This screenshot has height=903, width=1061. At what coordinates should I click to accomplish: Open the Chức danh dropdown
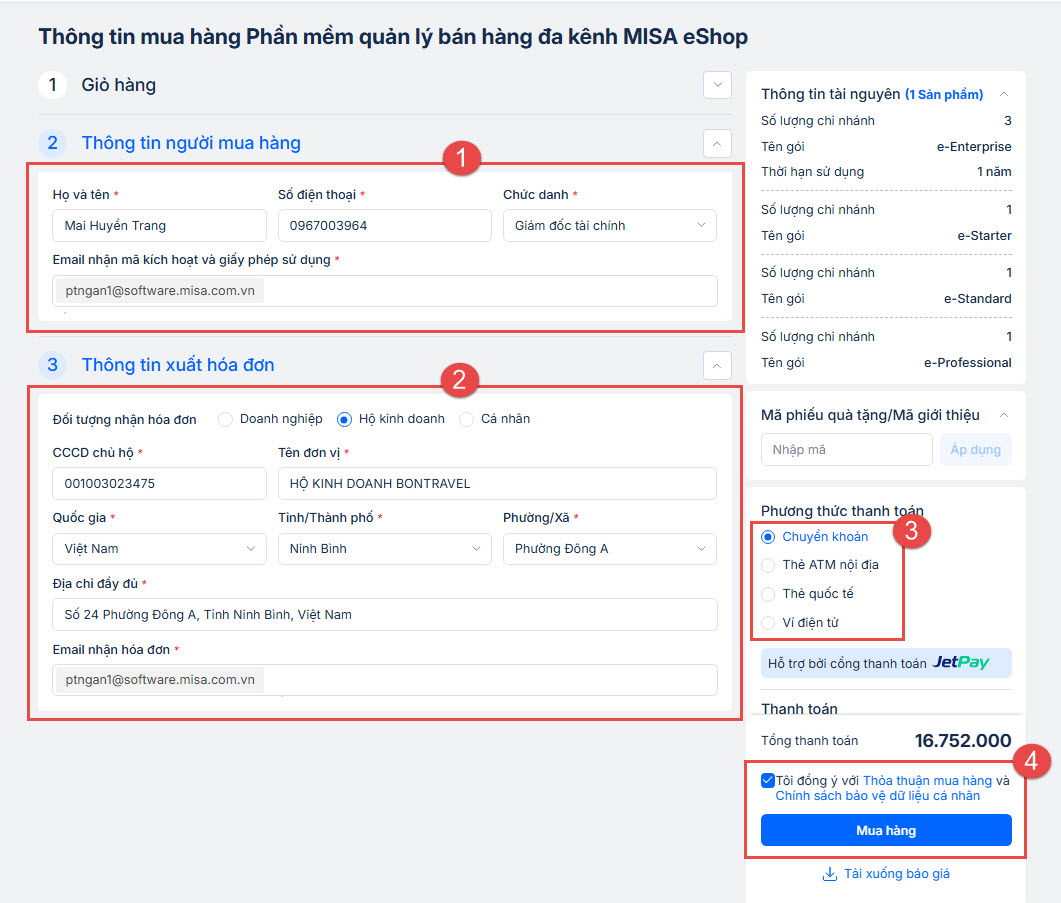coord(609,226)
